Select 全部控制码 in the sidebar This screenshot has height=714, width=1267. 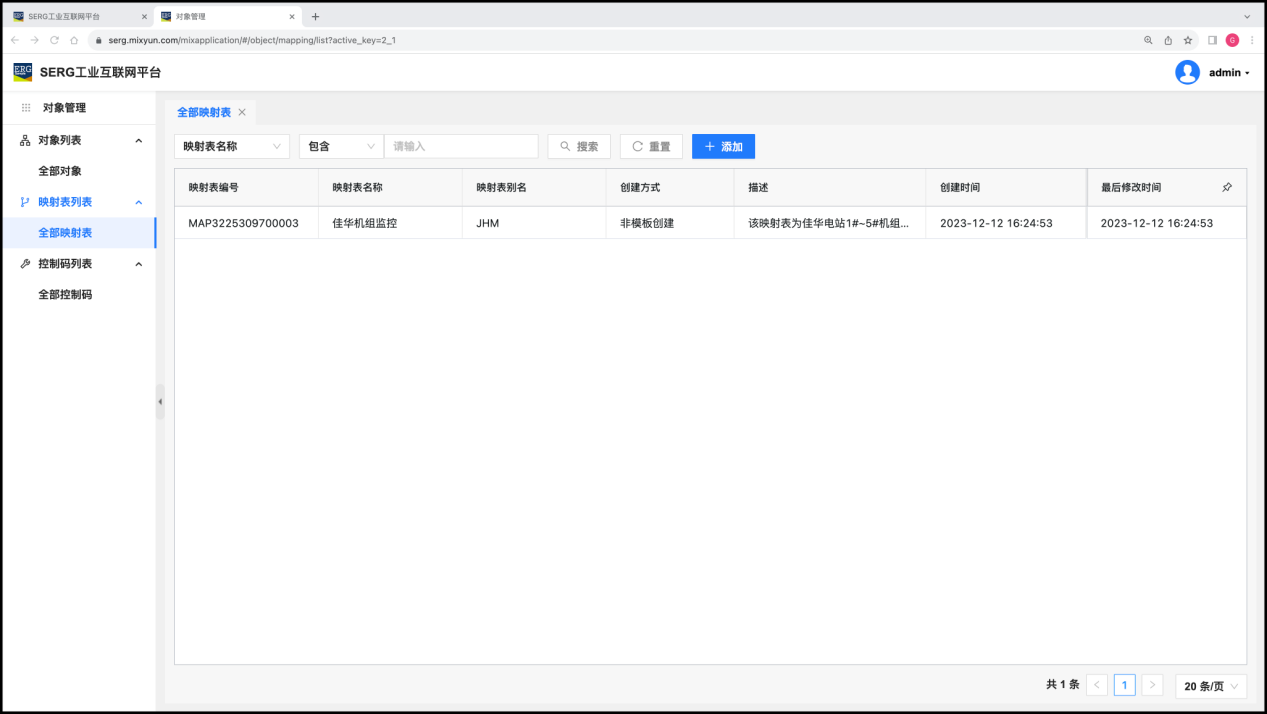[x=65, y=295]
